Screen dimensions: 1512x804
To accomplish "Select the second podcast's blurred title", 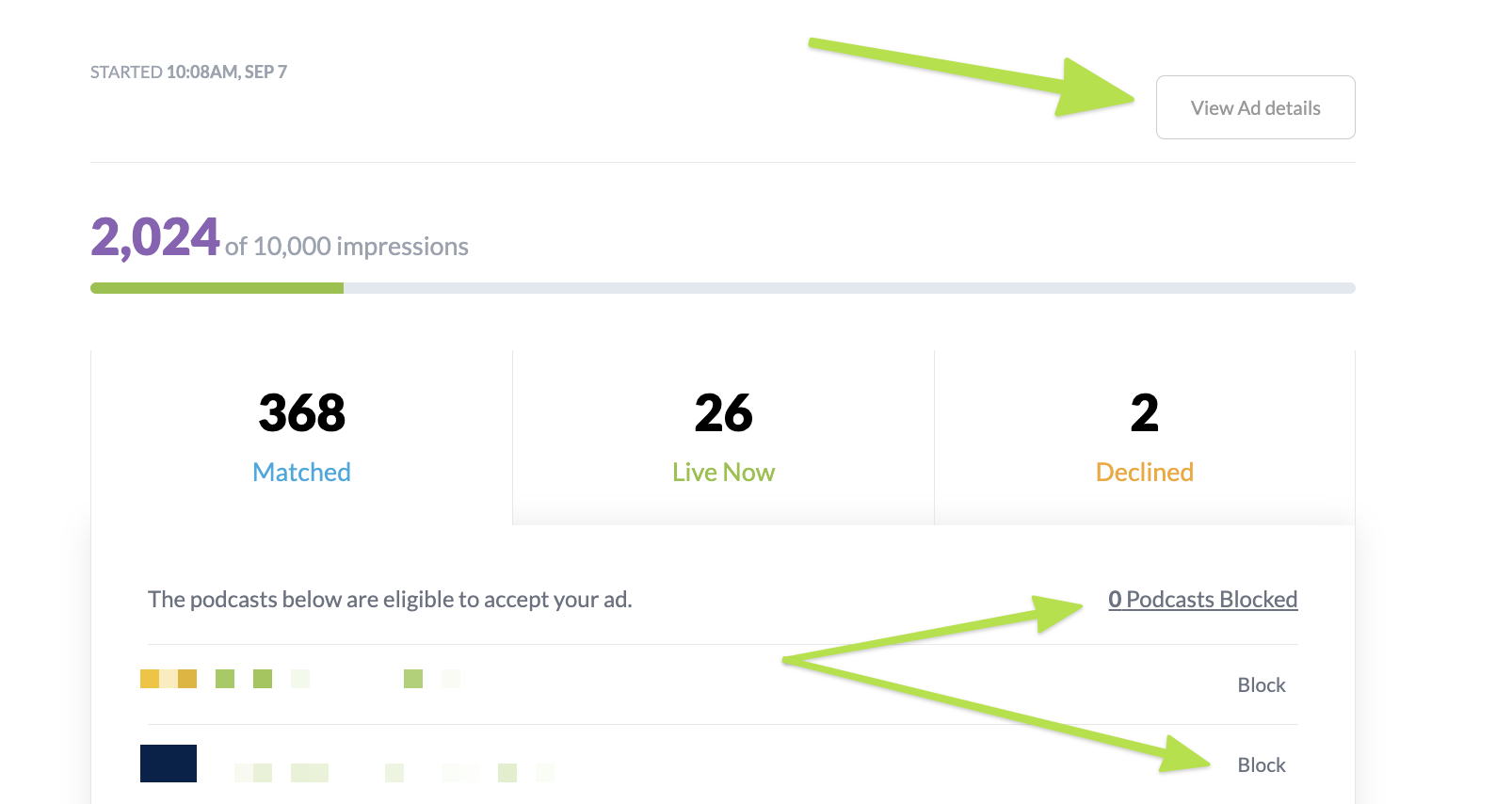I will [x=394, y=773].
